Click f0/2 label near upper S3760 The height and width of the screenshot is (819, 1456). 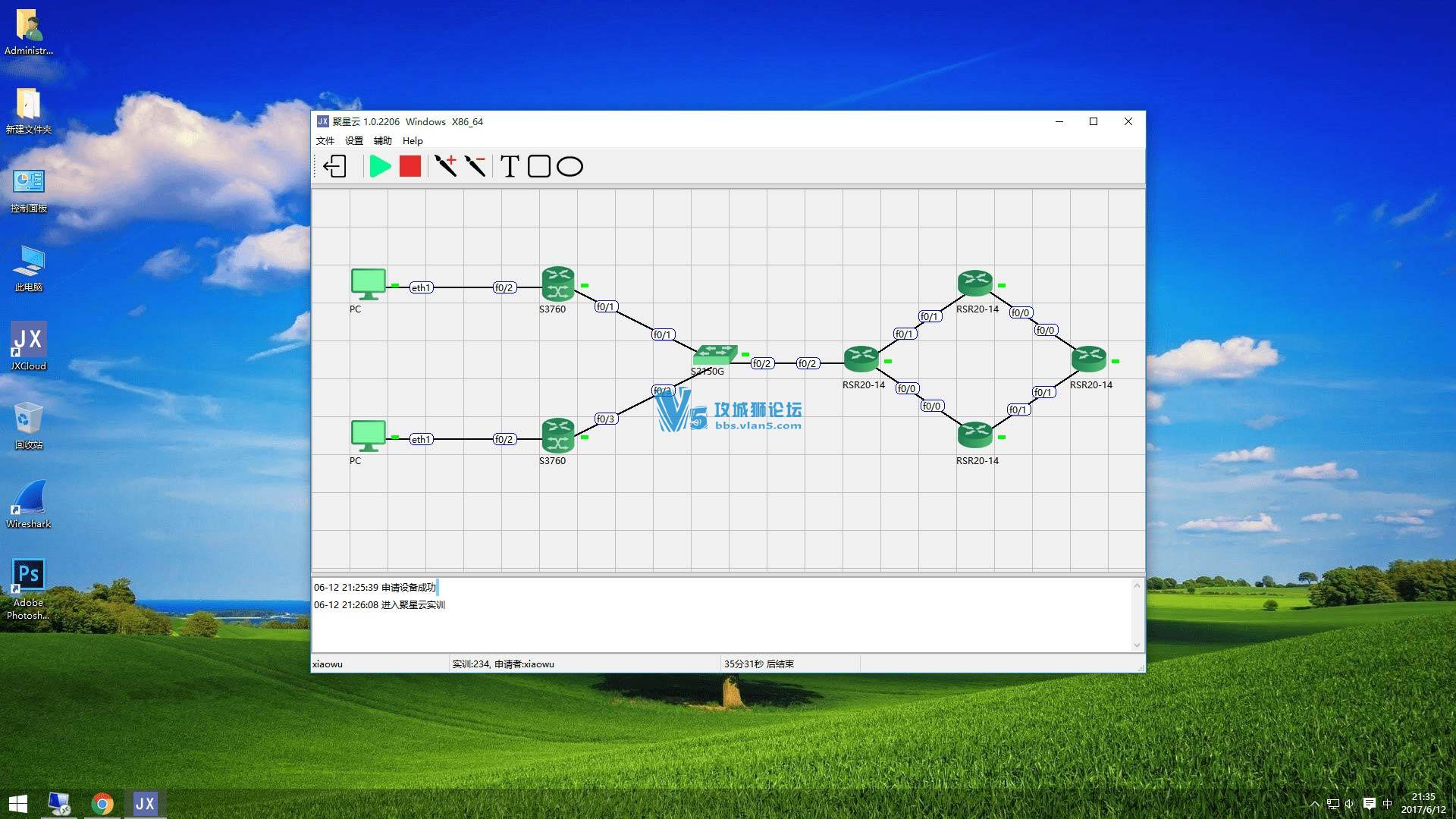tap(504, 287)
